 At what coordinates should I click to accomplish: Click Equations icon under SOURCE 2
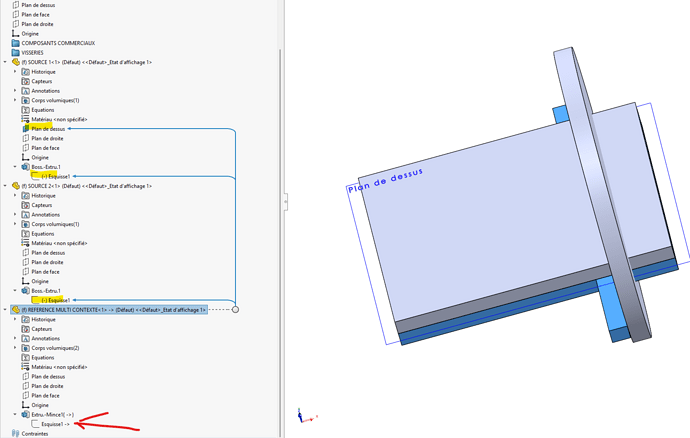point(26,234)
